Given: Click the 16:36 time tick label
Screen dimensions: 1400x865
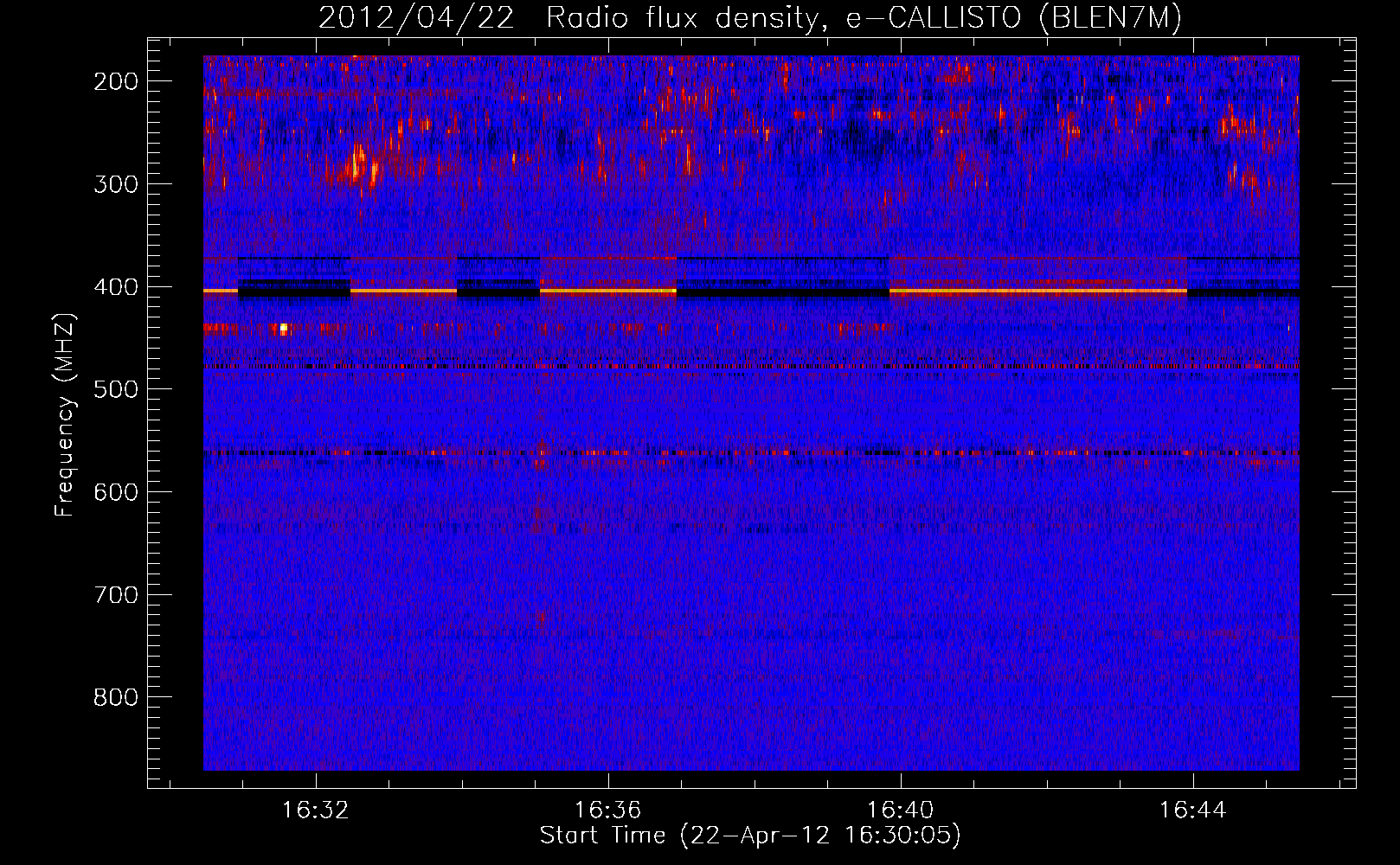Looking at the screenshot, I should tap(608, 811).
